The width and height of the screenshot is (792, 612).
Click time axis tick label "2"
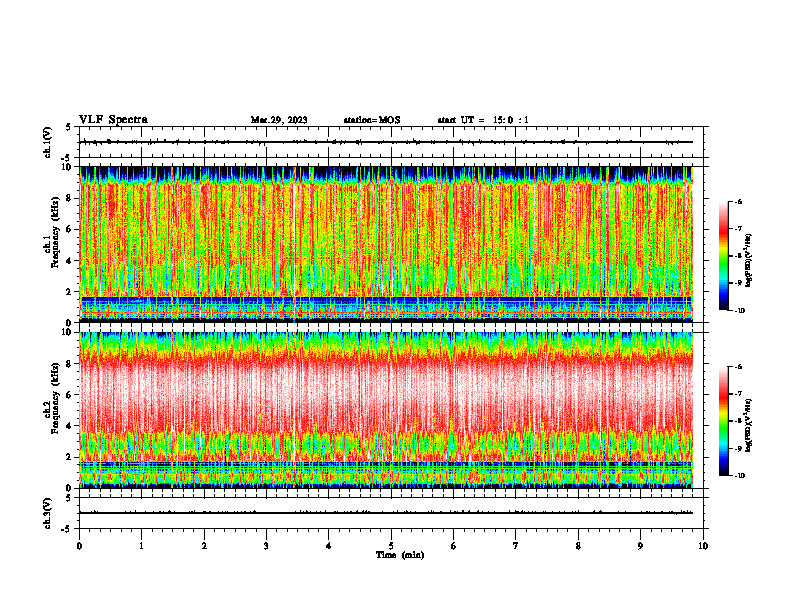pyautogui.click(x=204, y=546)
